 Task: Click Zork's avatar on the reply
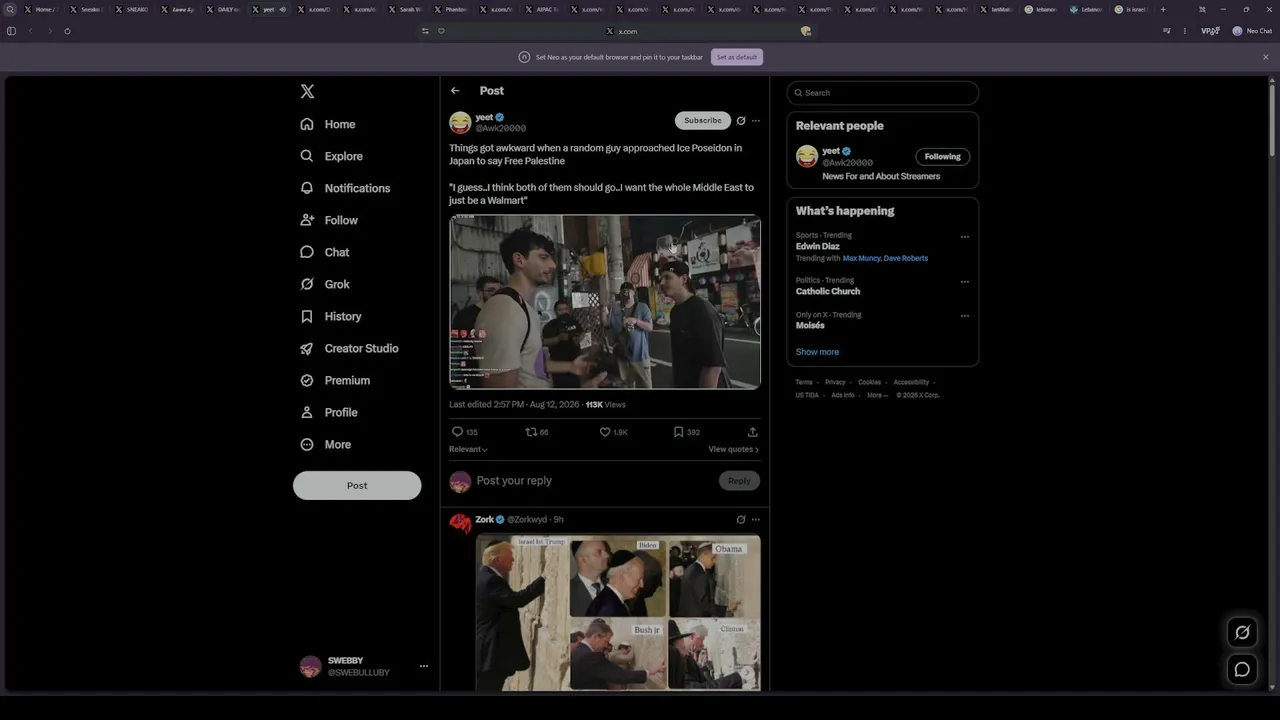[460, 524]
